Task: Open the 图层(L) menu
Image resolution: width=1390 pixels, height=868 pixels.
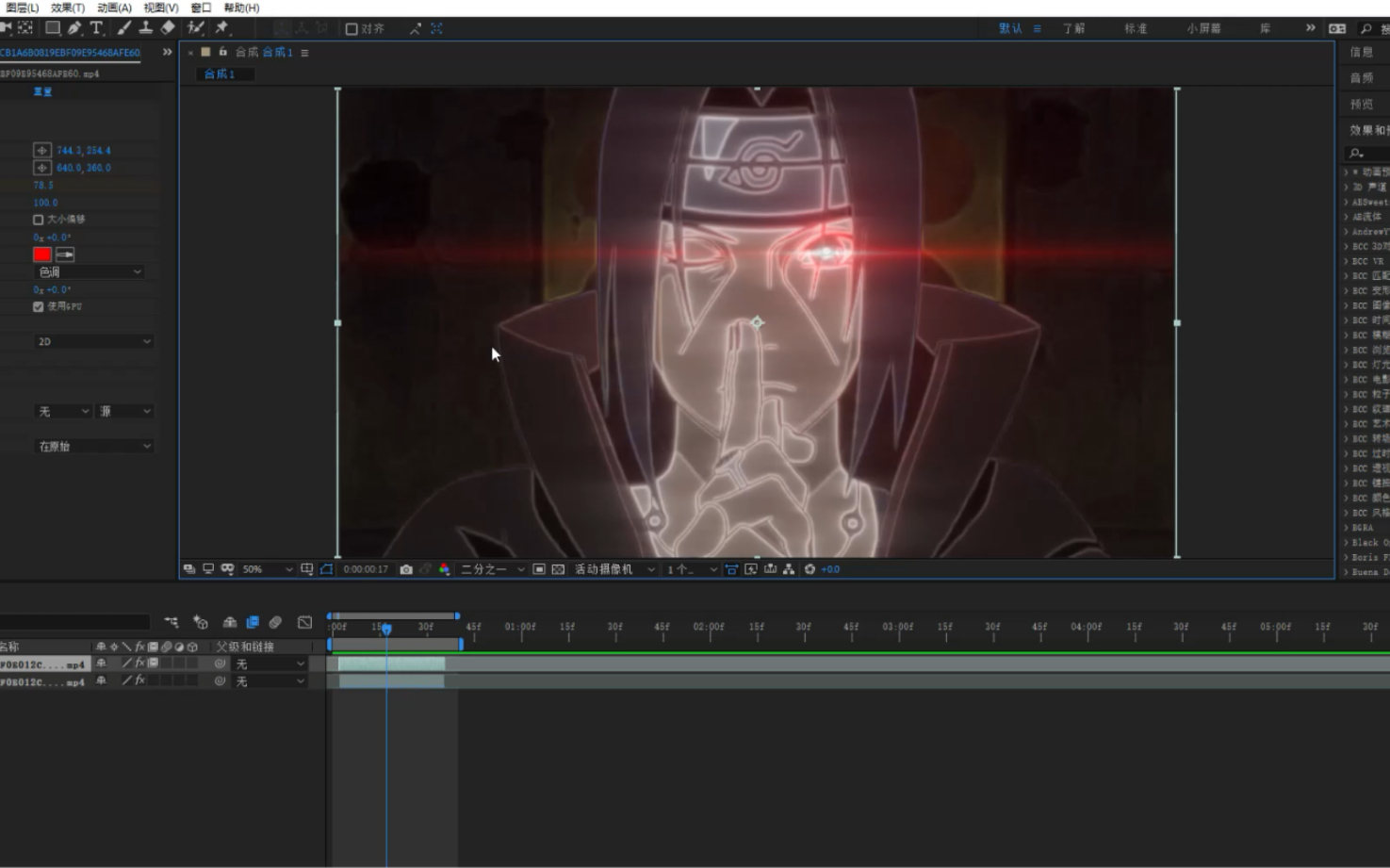Action: (22, 8)
